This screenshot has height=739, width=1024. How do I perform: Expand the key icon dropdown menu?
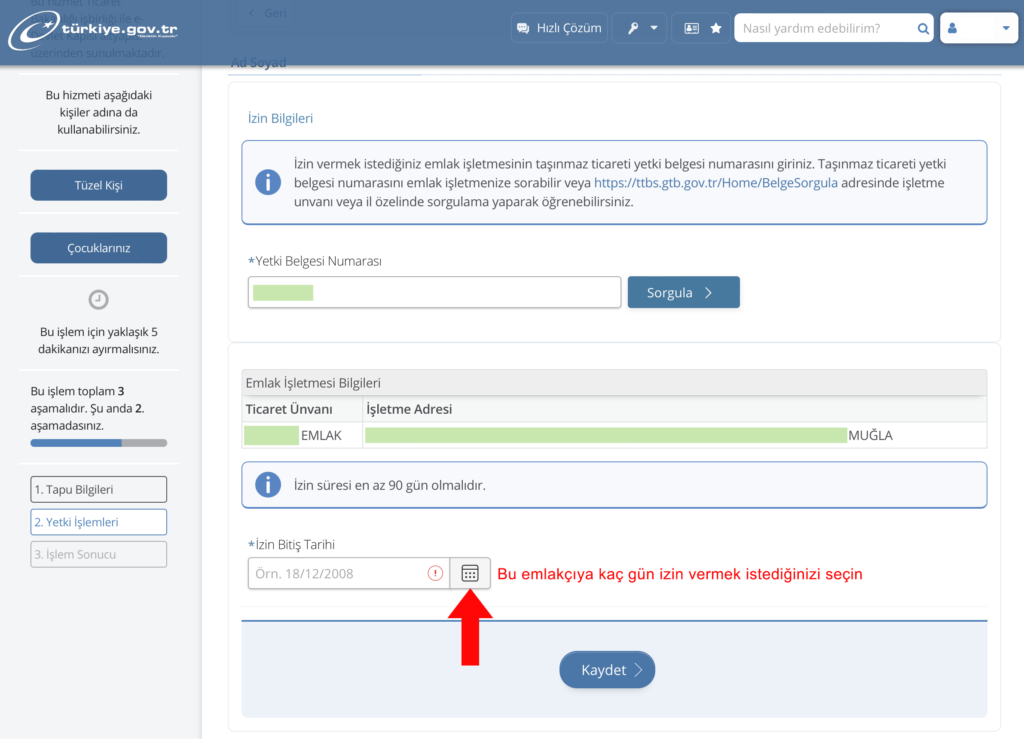[642, 29]
